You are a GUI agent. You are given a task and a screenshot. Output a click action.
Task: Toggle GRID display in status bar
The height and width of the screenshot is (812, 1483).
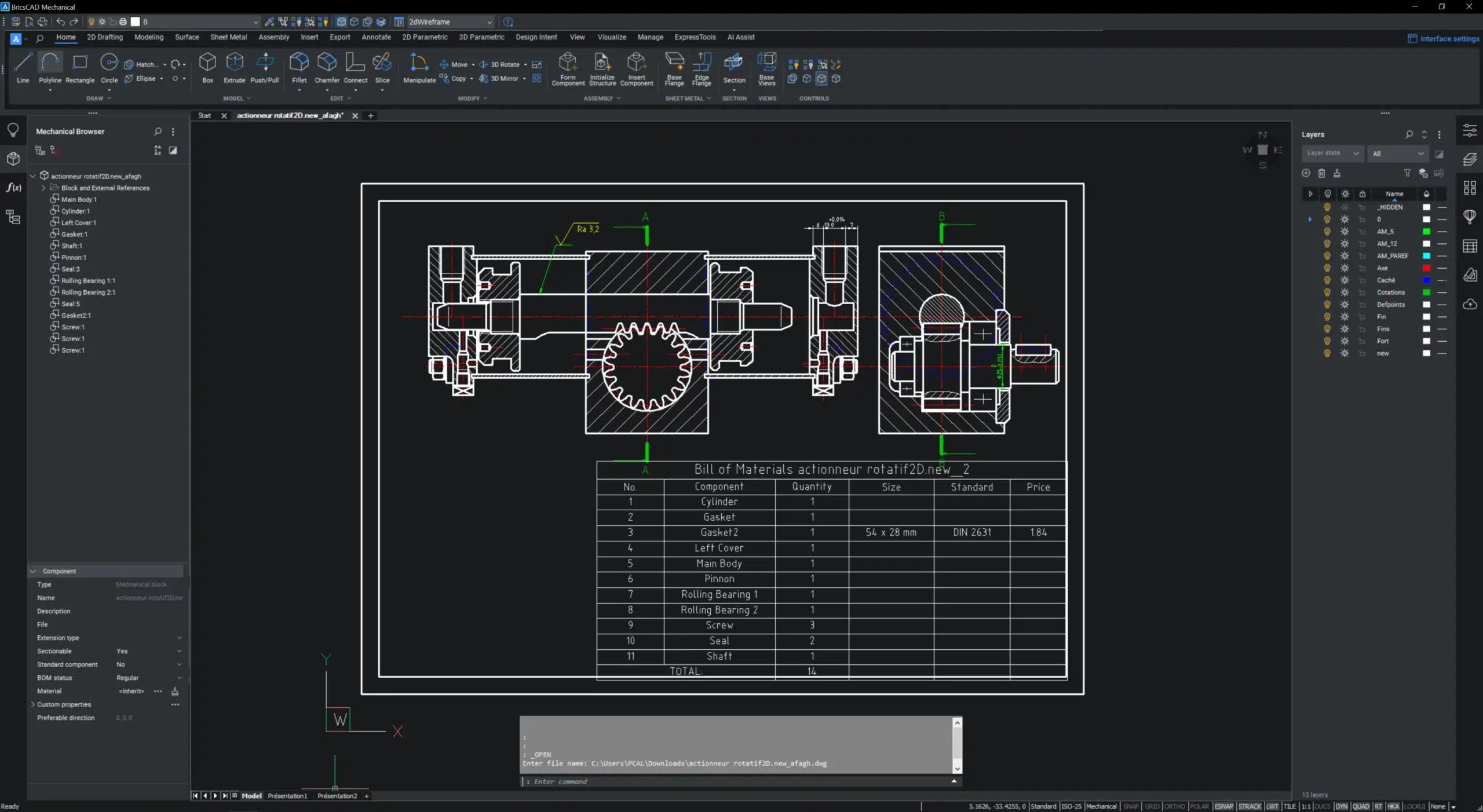(1152, 806)
